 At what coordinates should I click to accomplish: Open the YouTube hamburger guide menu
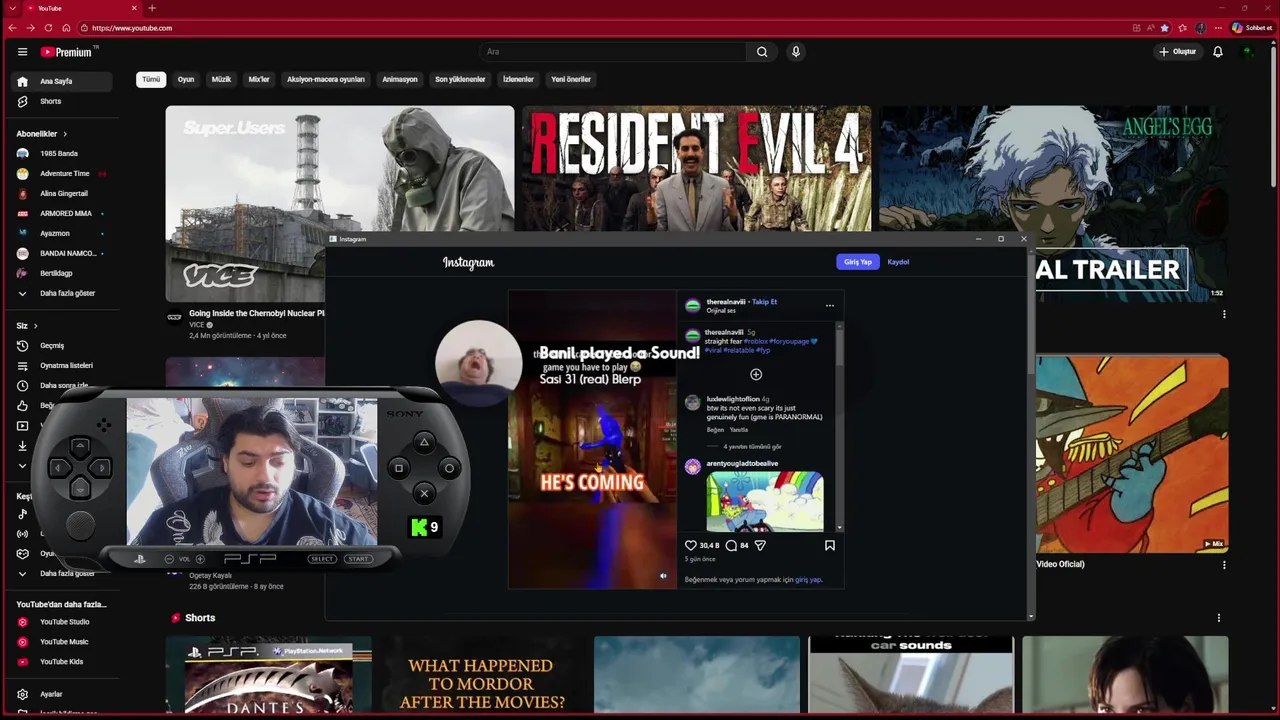[22, 52]
